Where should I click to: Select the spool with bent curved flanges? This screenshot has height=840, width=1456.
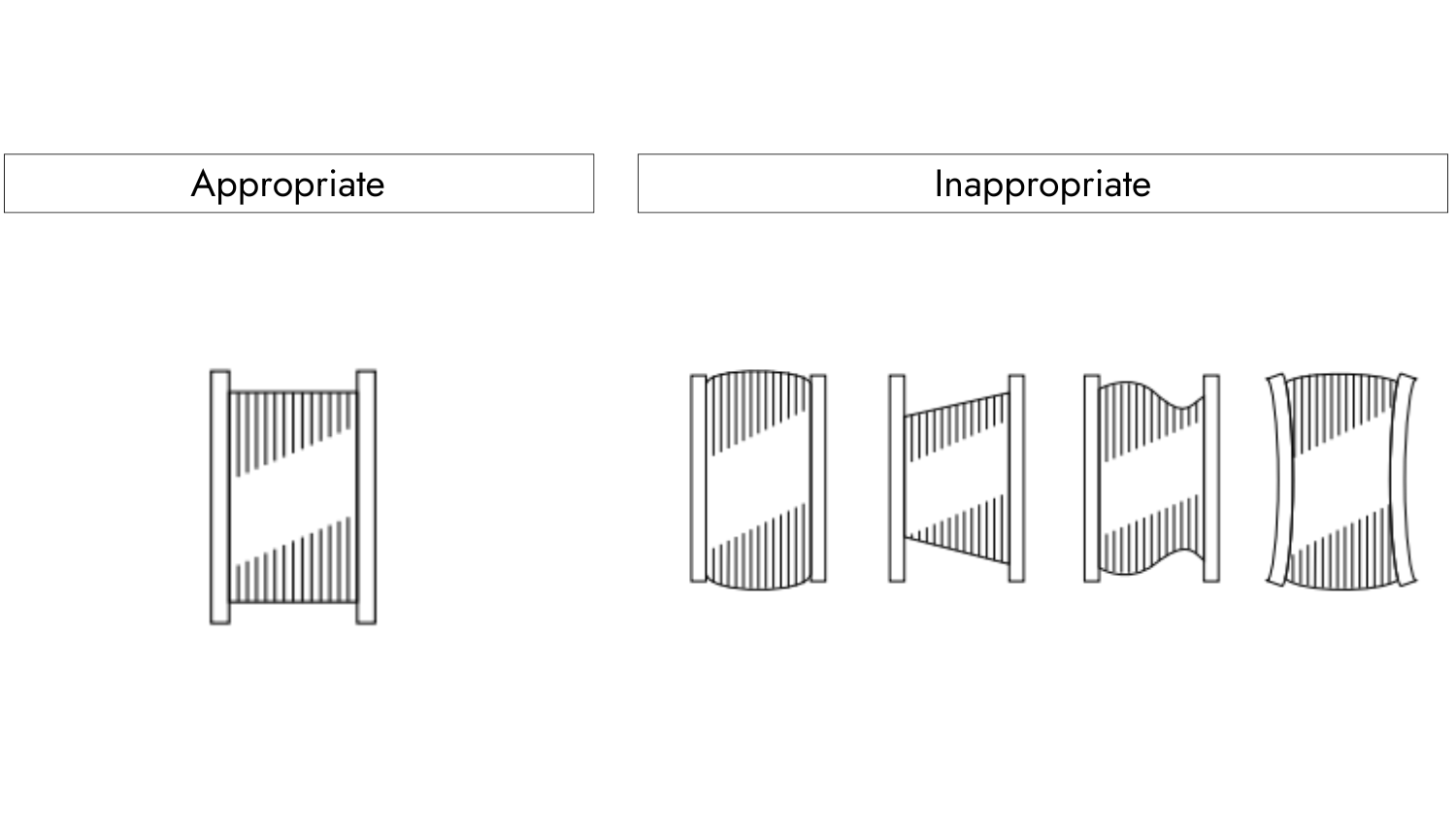[1341, 480]
